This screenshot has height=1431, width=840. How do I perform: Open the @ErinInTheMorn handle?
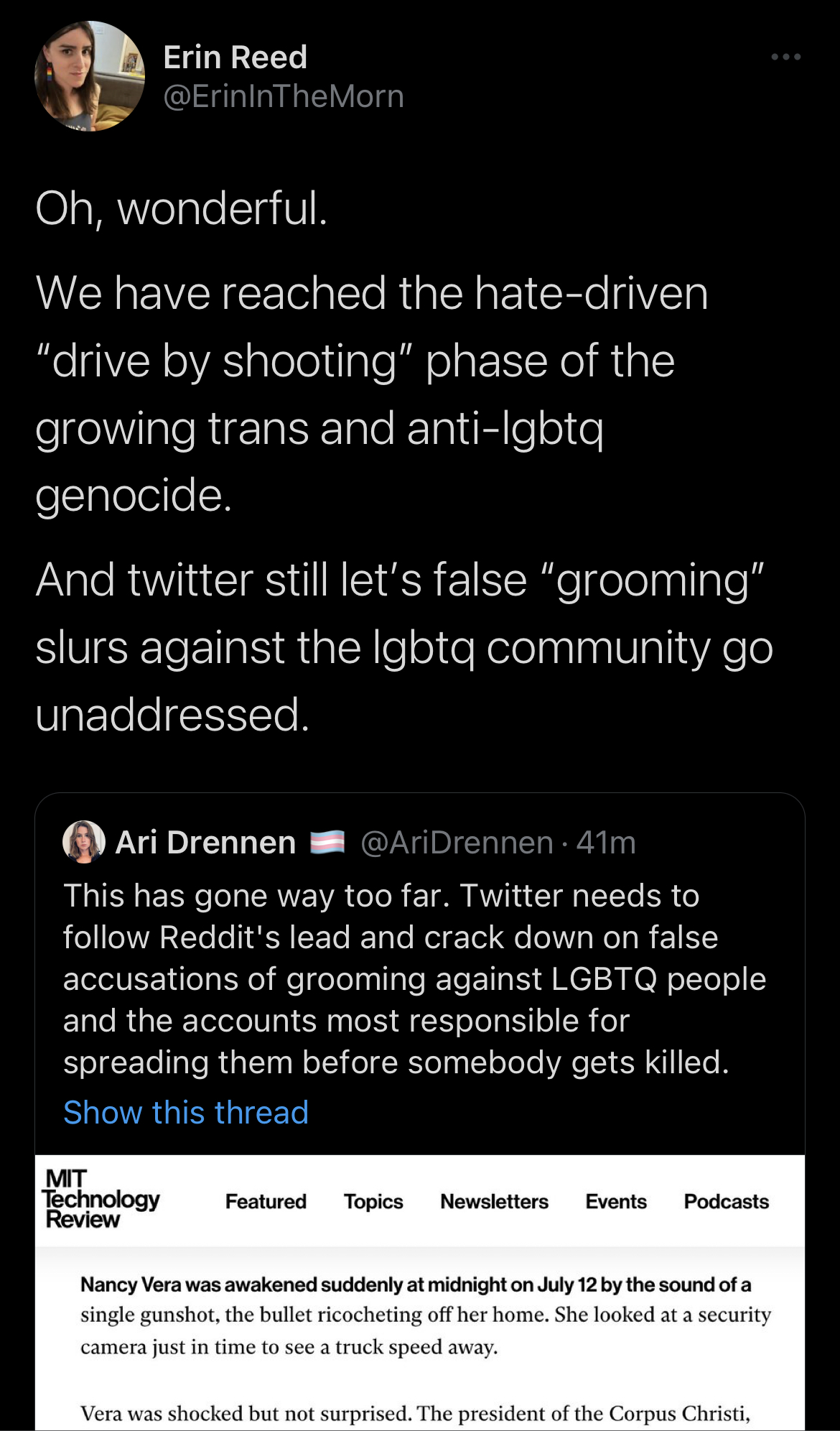[x=284, y=96]
